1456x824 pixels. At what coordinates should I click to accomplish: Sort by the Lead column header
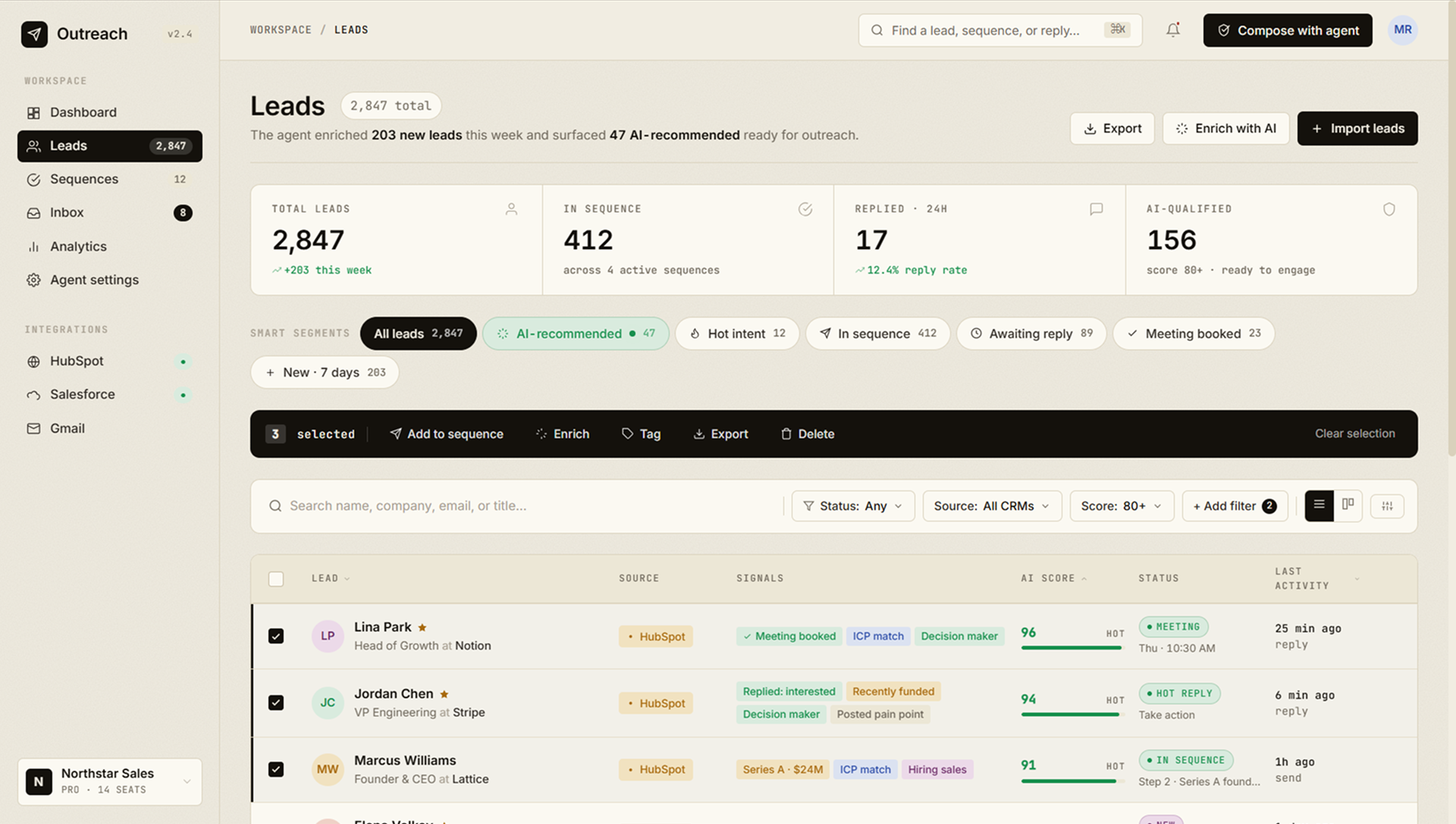click(x=331, y=578)
